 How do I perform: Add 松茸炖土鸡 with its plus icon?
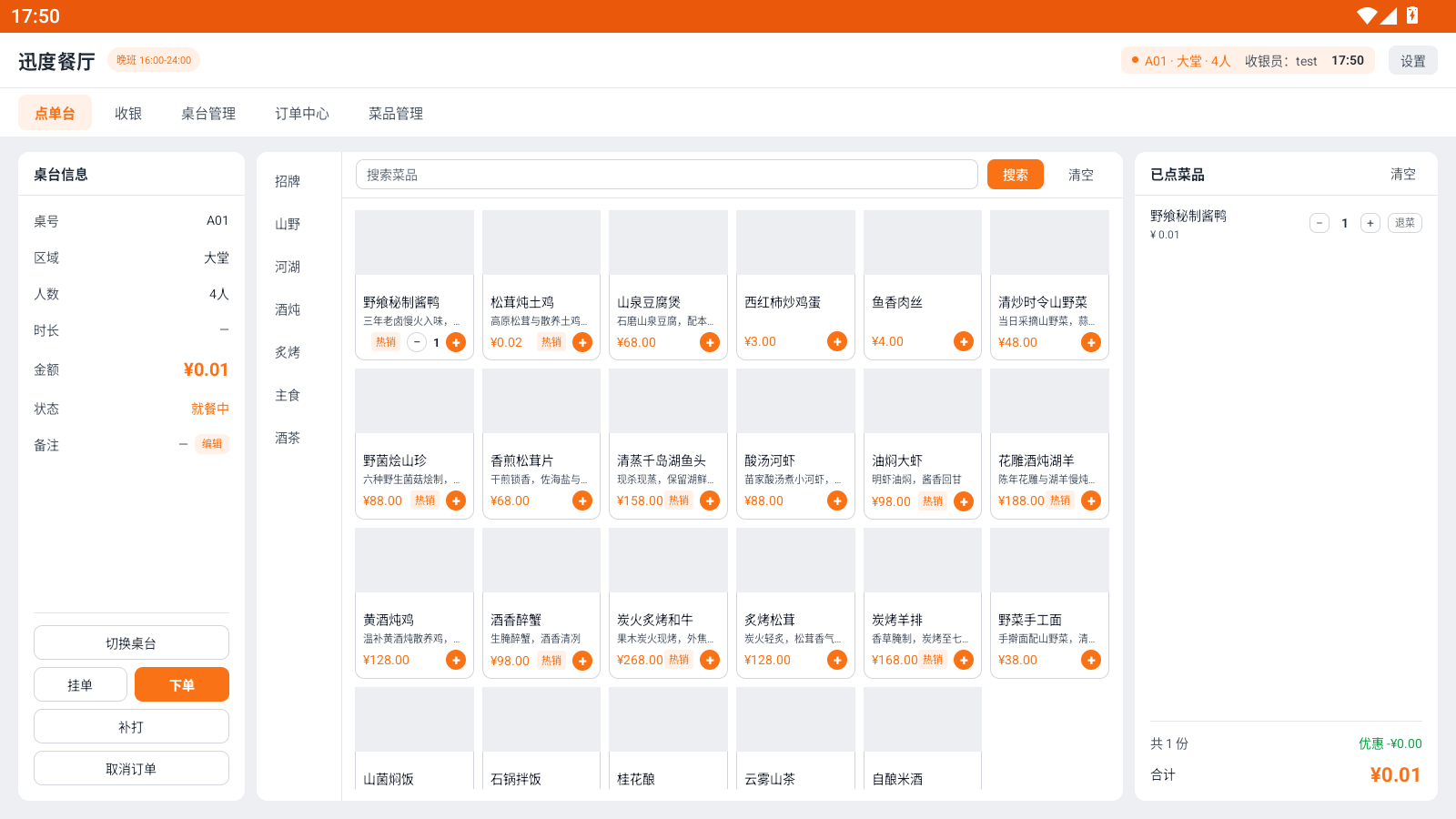coord(582,342)
